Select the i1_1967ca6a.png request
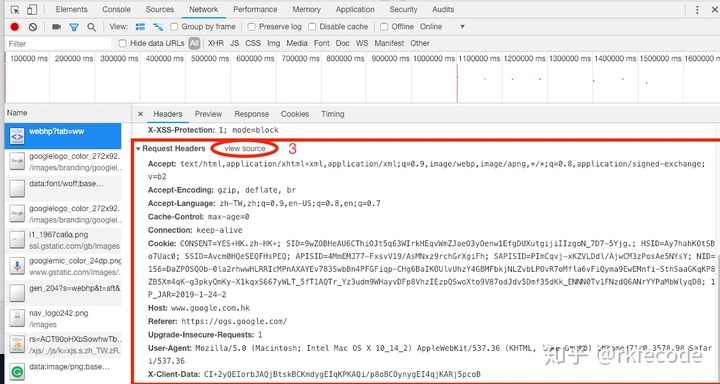Screen dimensions: 720x384 [x=63, y=241]
